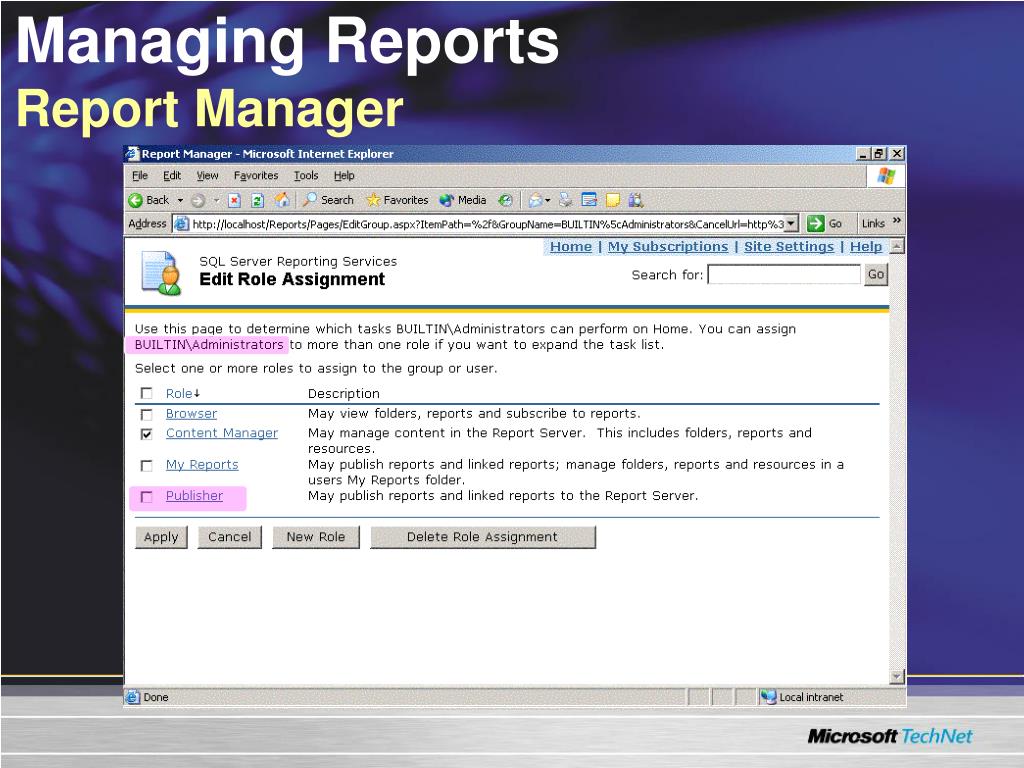Image resolution: width=1024 pixels, height=768 pixels.
Task: Click the Edit Role Assignment page icon
Action: tap(161, 272)
